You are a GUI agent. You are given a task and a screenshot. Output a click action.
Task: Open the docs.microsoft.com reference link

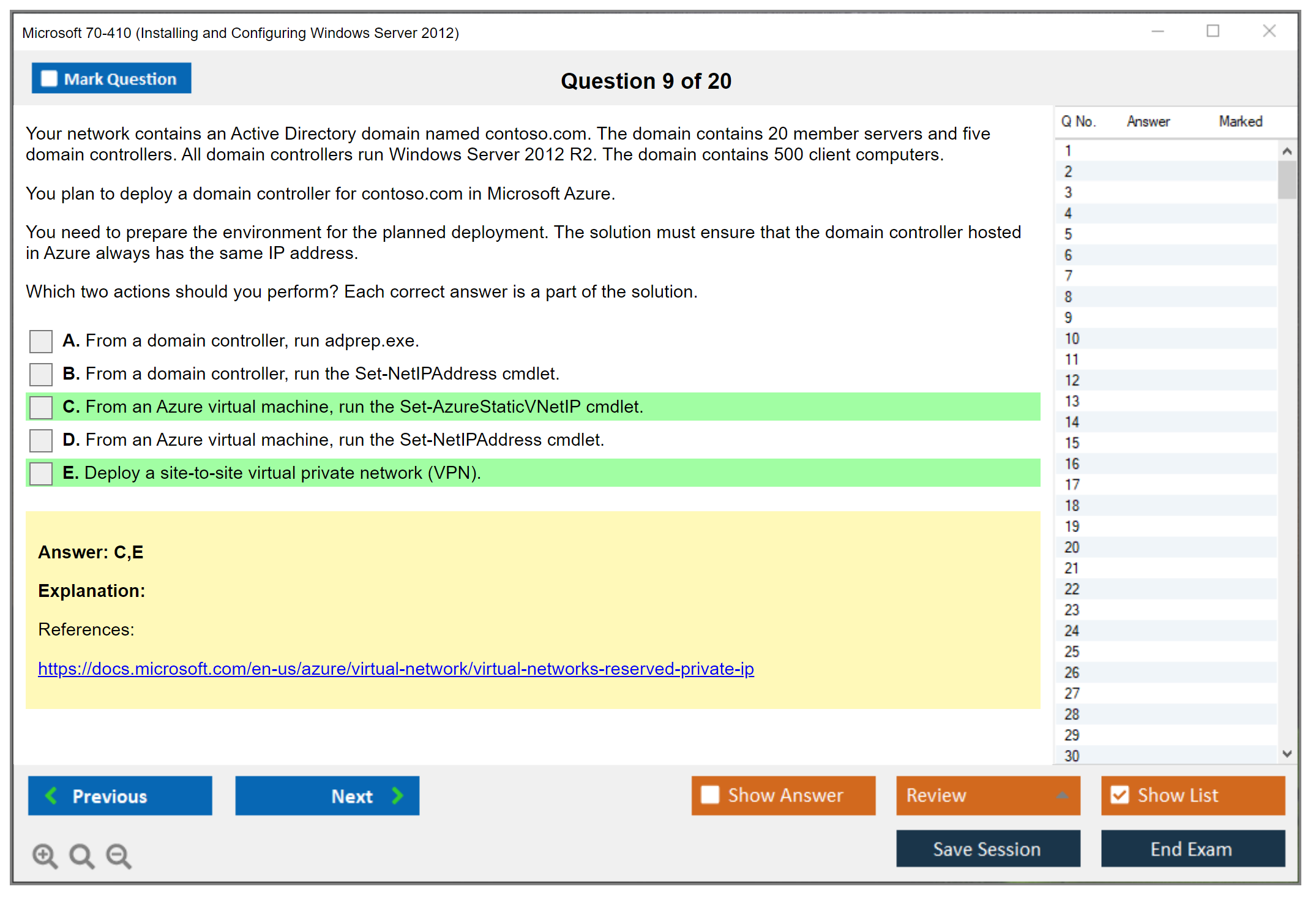[395, 669]
